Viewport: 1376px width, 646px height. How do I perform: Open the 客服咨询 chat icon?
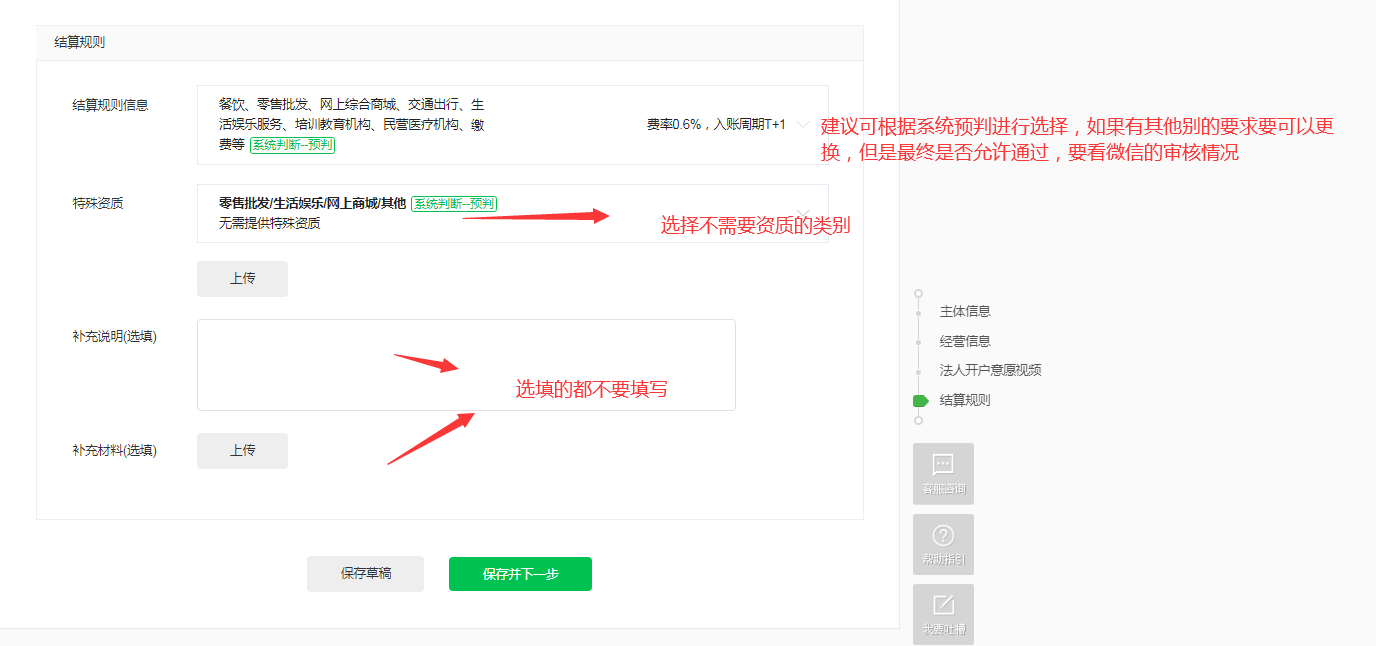point(943,473)
